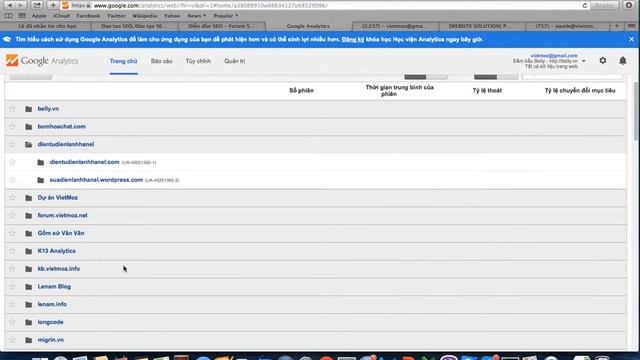Expand the diensudienlanhhanel.com property folder
640x360 pixels.
click(x=40, y=162)
